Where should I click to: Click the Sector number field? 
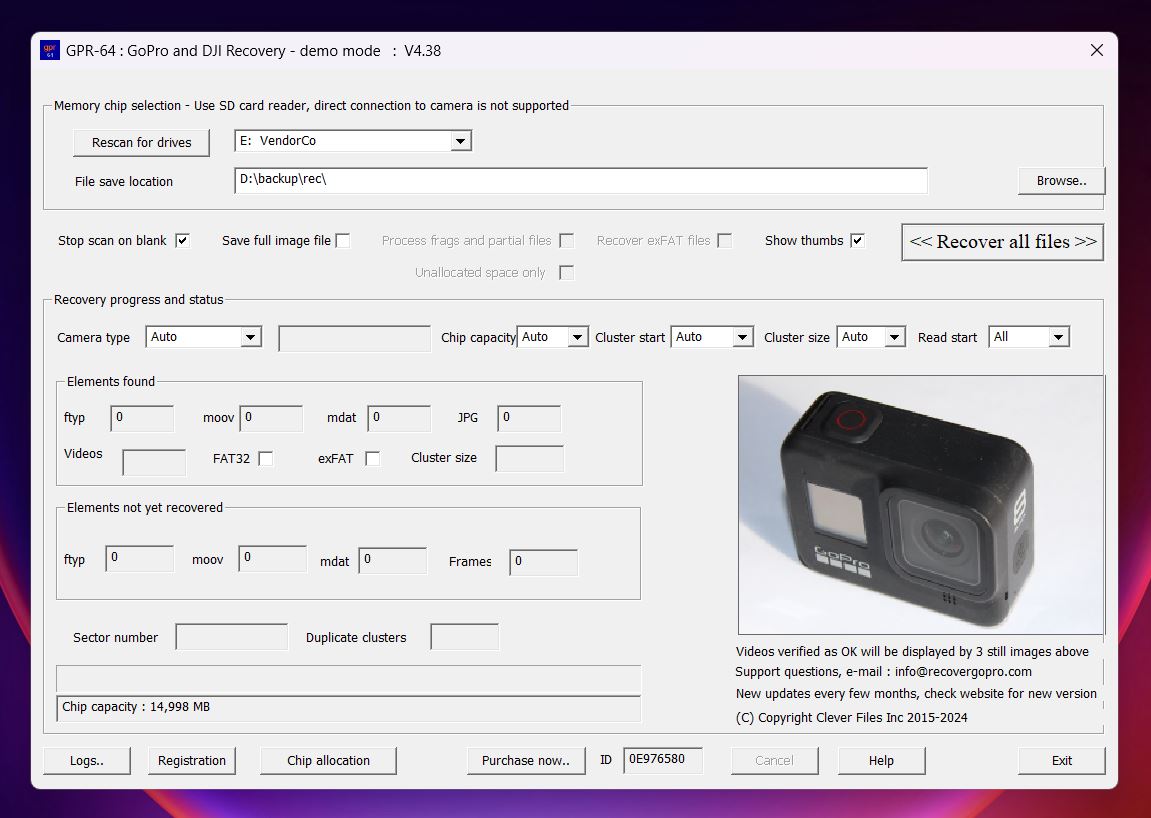[x=231, y=637]
